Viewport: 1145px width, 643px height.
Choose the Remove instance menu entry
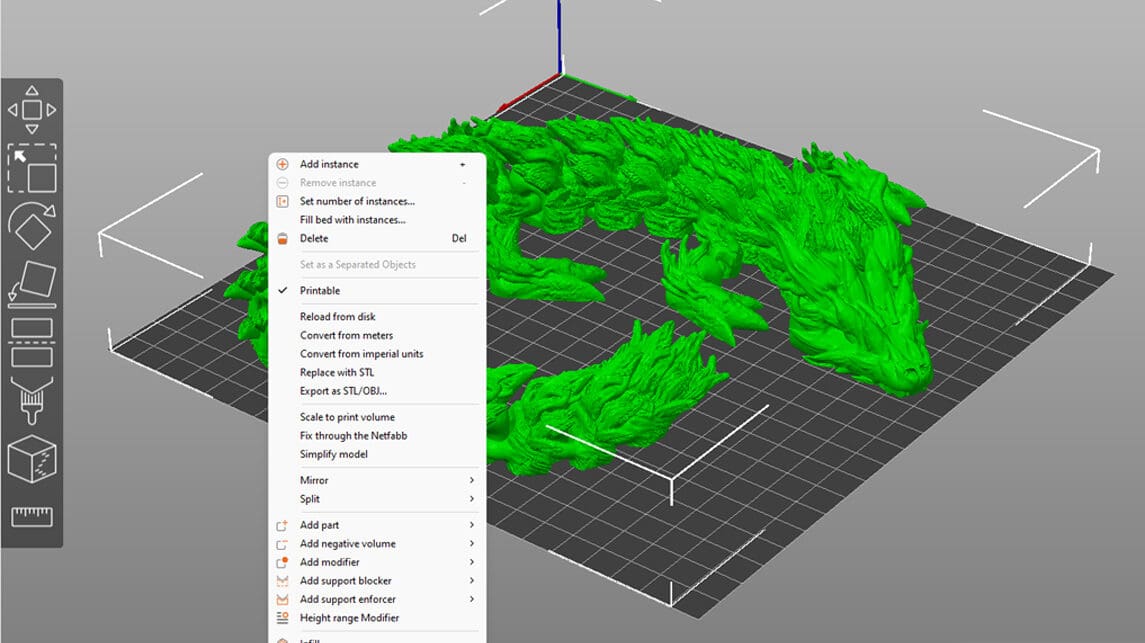click(x=377, y=182)
